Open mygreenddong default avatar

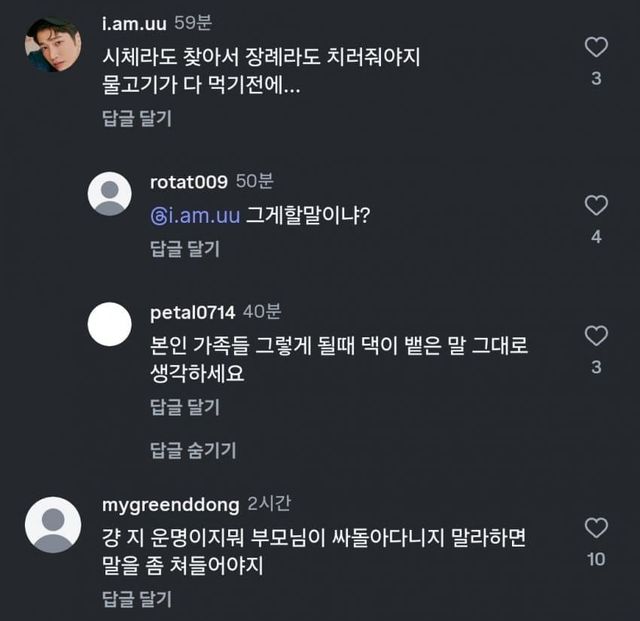[x=53, y=524]
